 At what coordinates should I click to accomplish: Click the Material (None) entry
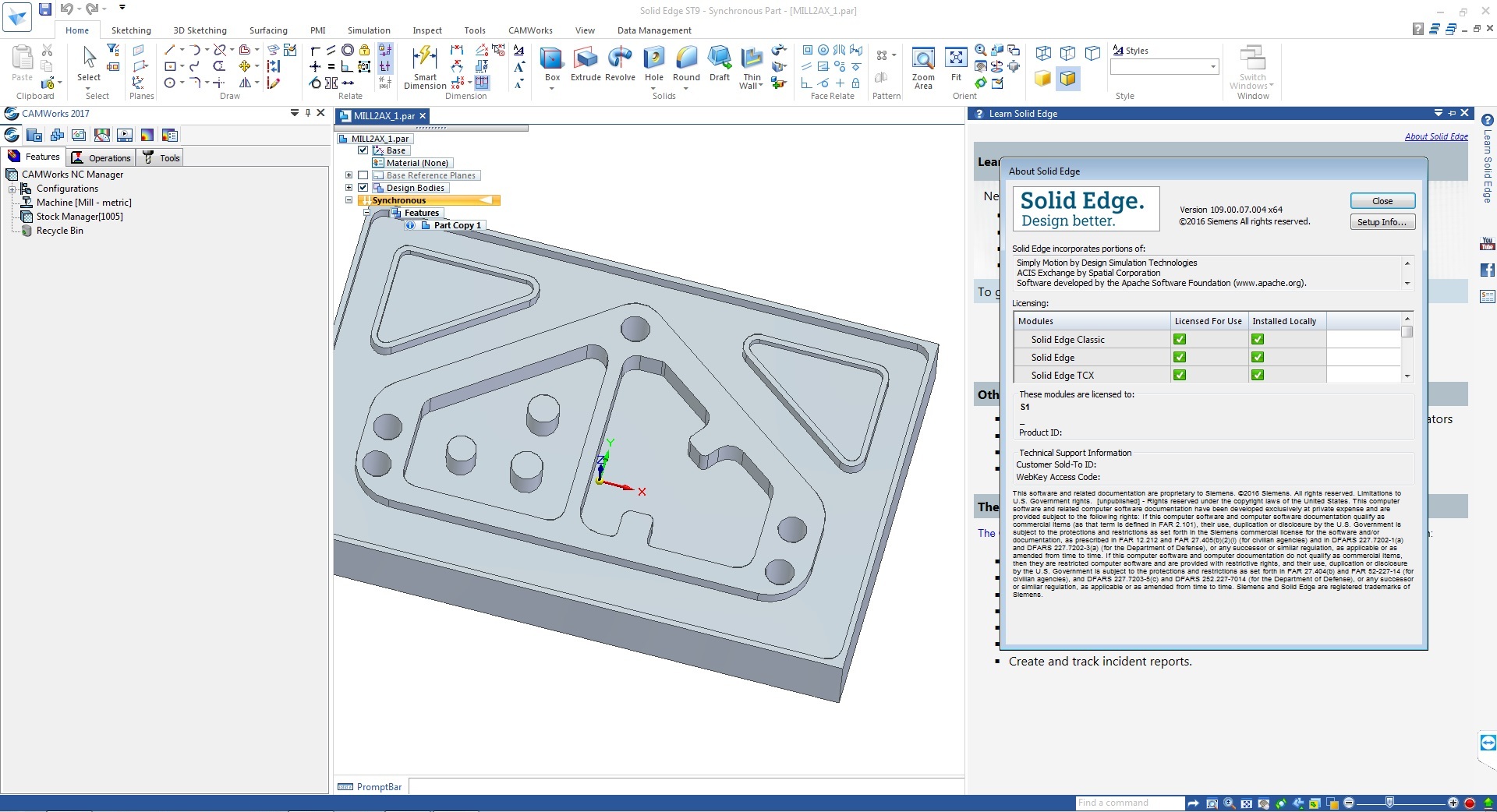click(x=411, y=163)
